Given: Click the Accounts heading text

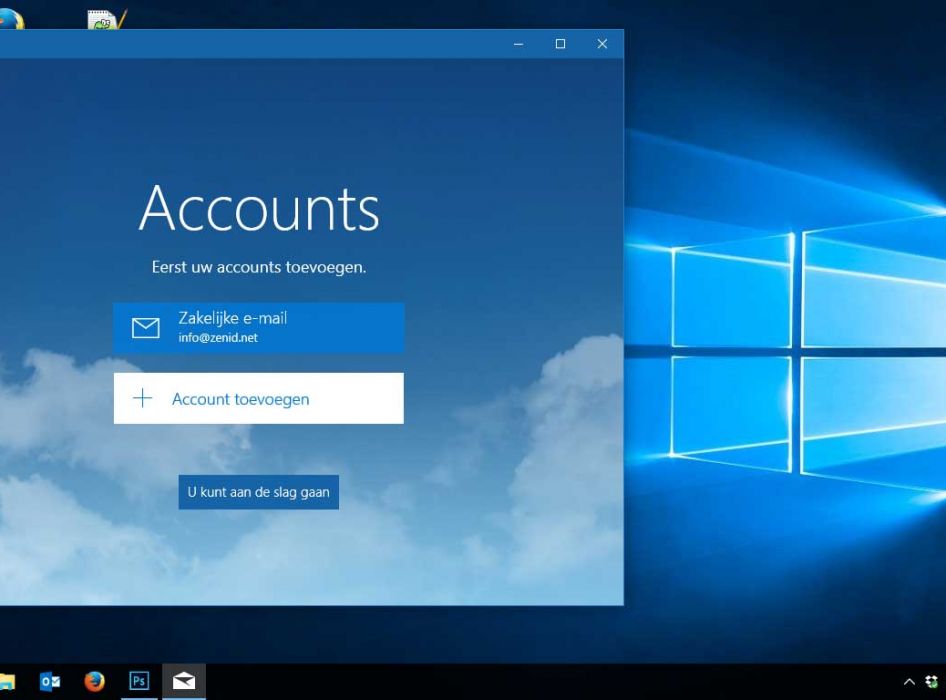Looking at the screenshot, I should click(x=259, y=209).
